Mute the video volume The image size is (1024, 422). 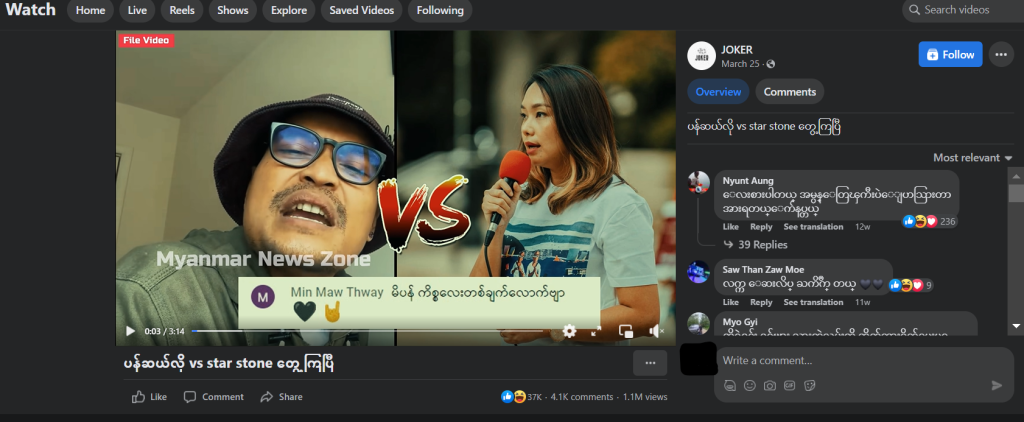656,331
